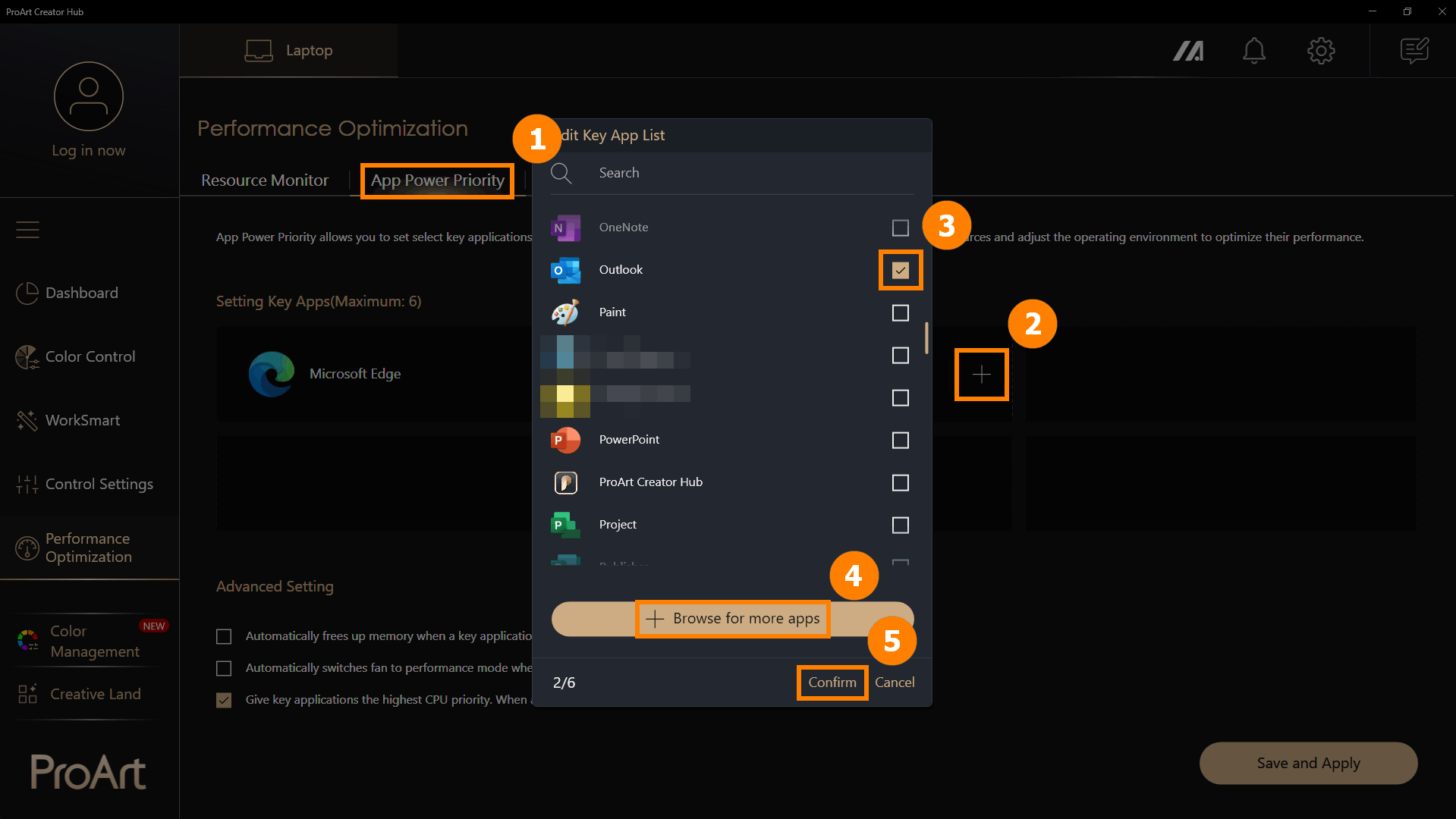Click the user profile avatar icon
Viewport: 1456px width, 819px height.
(x=89, y=96)
